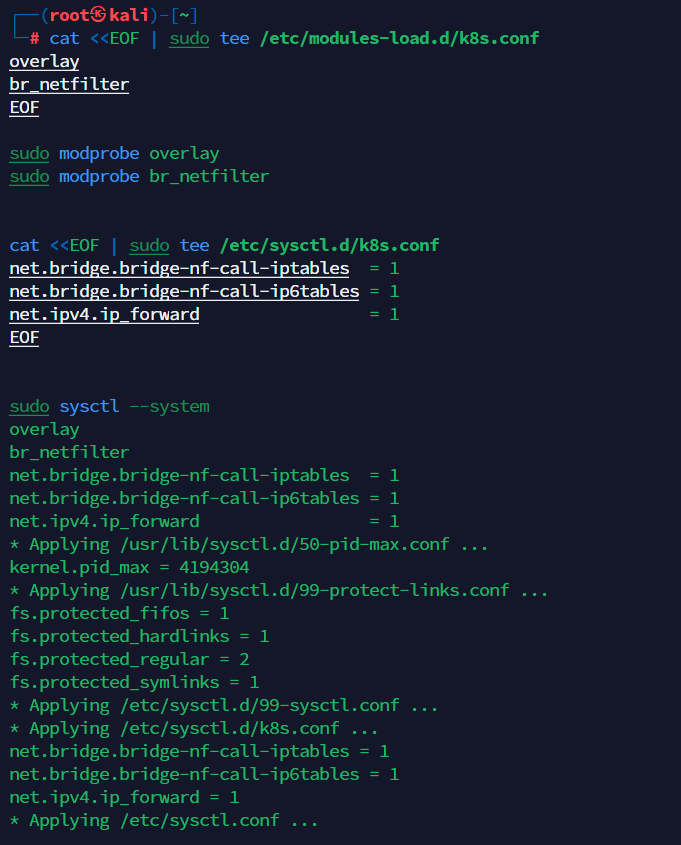Click the sysctl command word
This screenshot has width=681, height=845.
(x=89, y=406)
